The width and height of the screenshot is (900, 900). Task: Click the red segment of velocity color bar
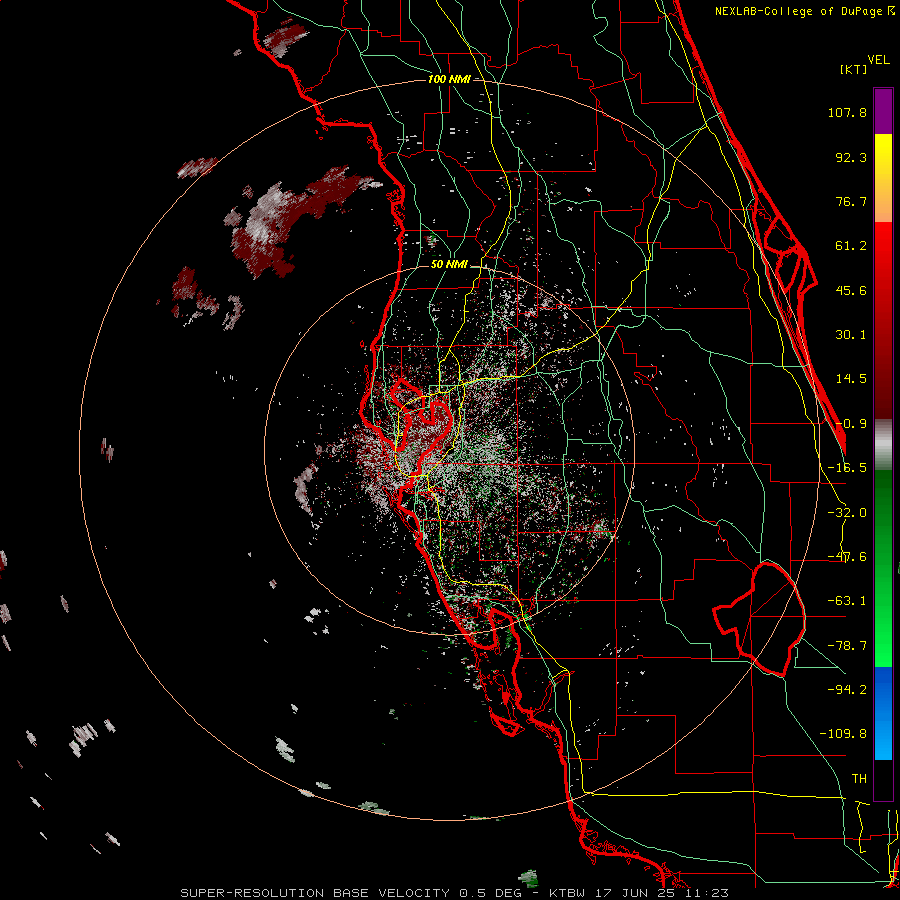tap(883, 320)
